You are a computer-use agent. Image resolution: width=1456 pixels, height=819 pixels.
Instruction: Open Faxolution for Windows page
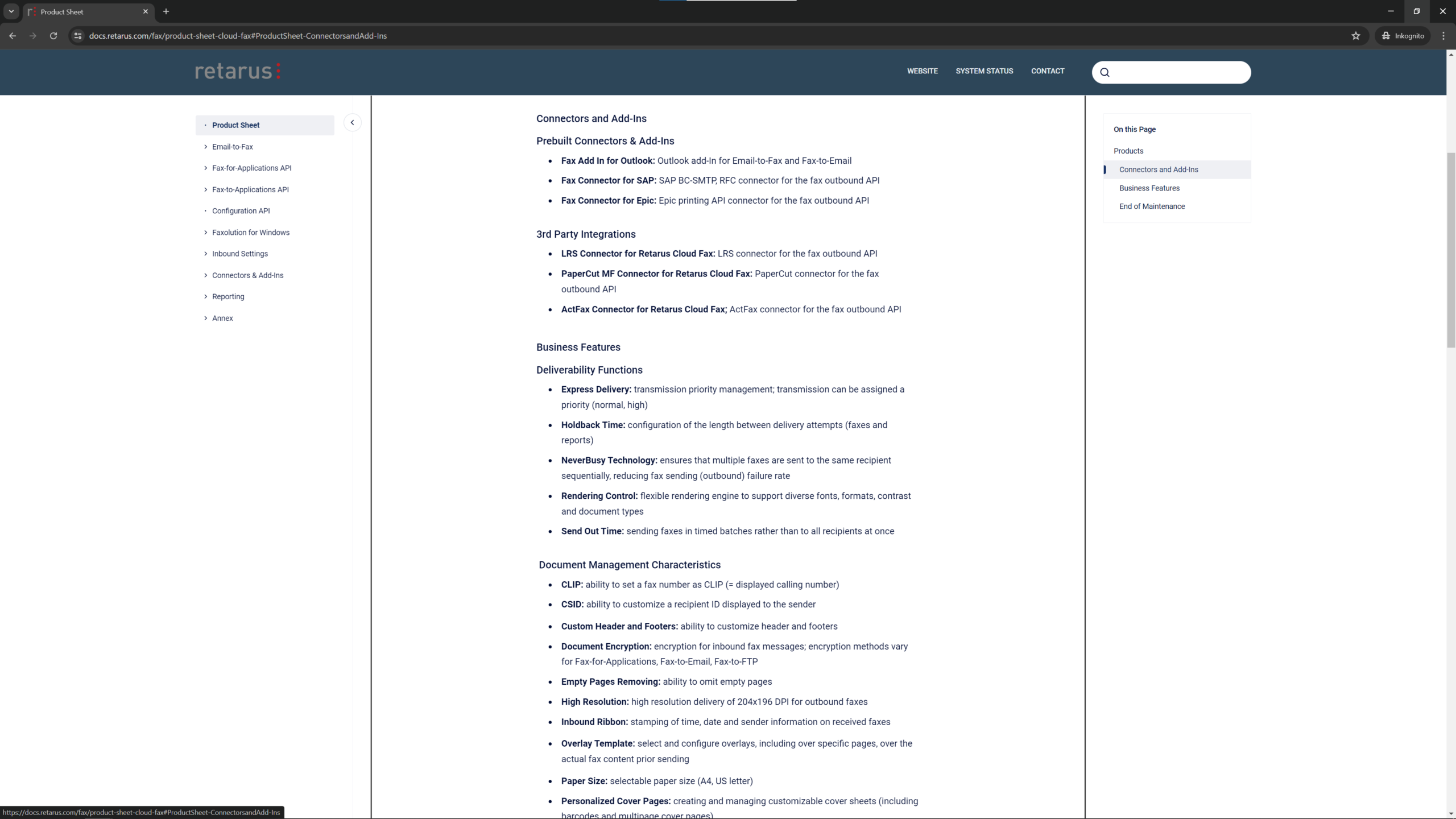tap(251, 232)
